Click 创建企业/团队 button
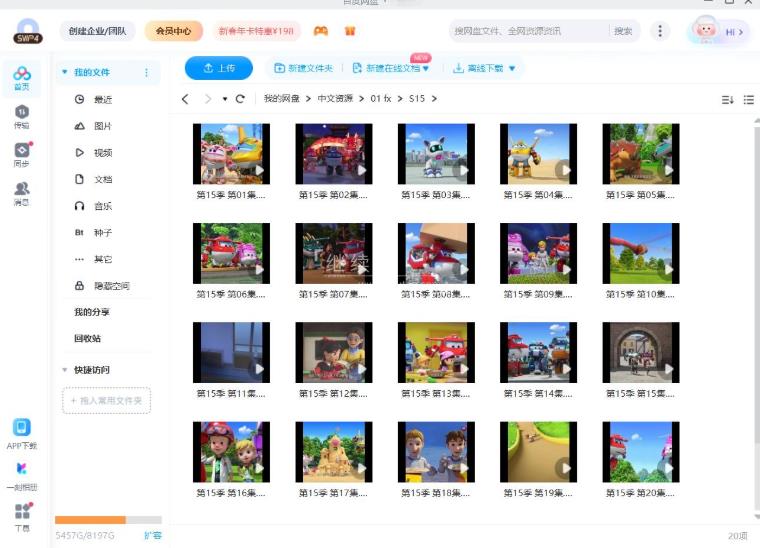 tap(97, 31)
